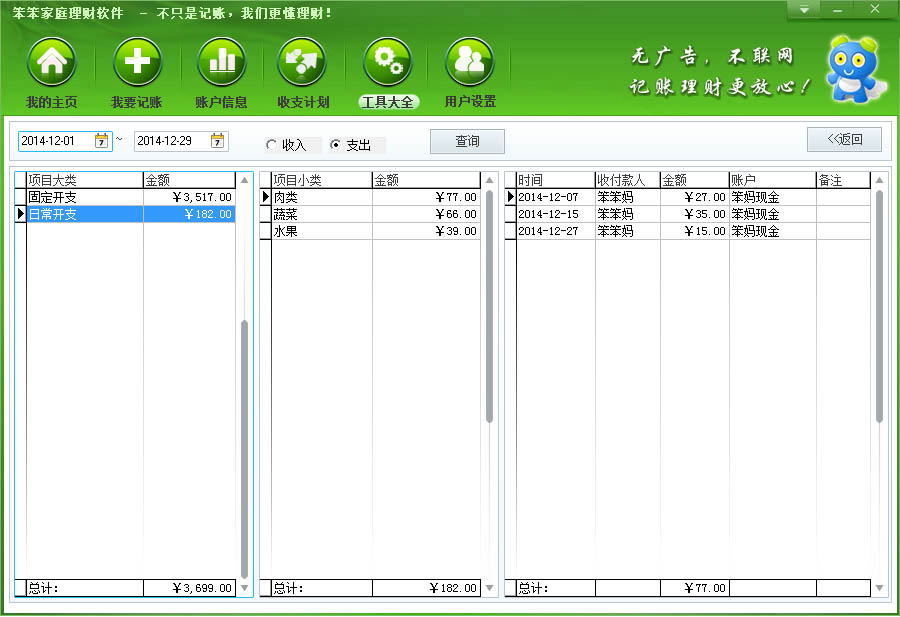
Task: Select the 工具大全 gears icon
Action: (x=387, y=61)
